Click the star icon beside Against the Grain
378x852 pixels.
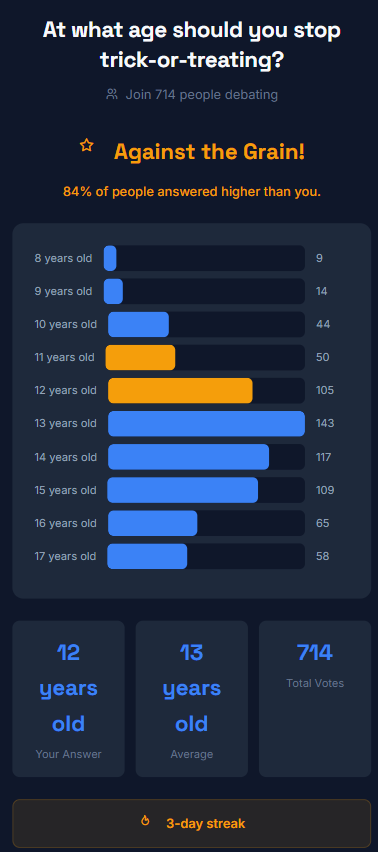[86, 145]
